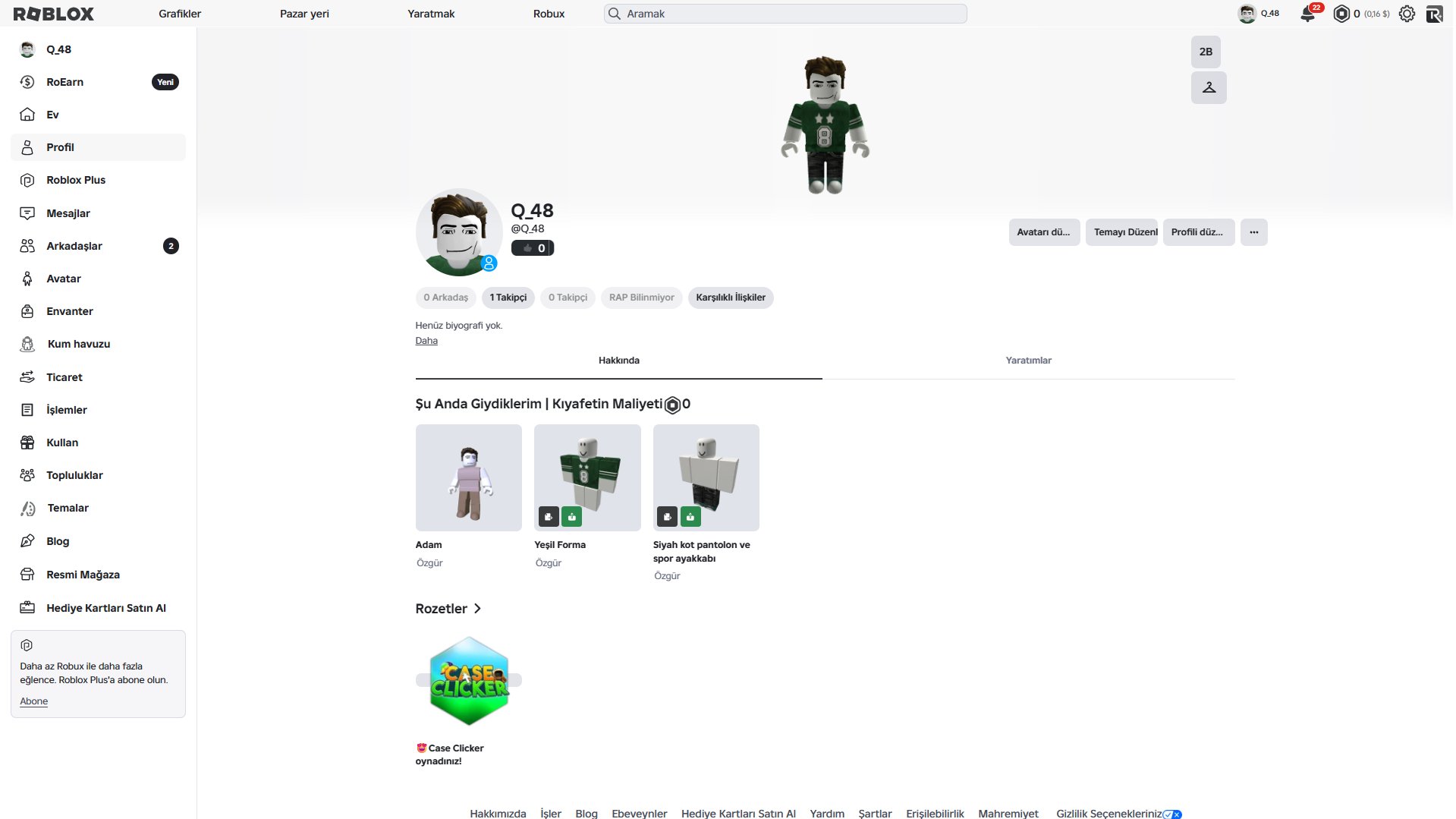Open the Arkadaşlar friends icon
The image size is (1456, 819).
pos(27,246)
